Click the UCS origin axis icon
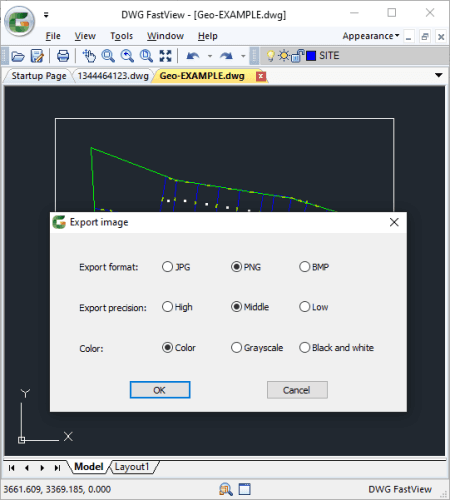 pyautogui.click(x=21, y=440)
